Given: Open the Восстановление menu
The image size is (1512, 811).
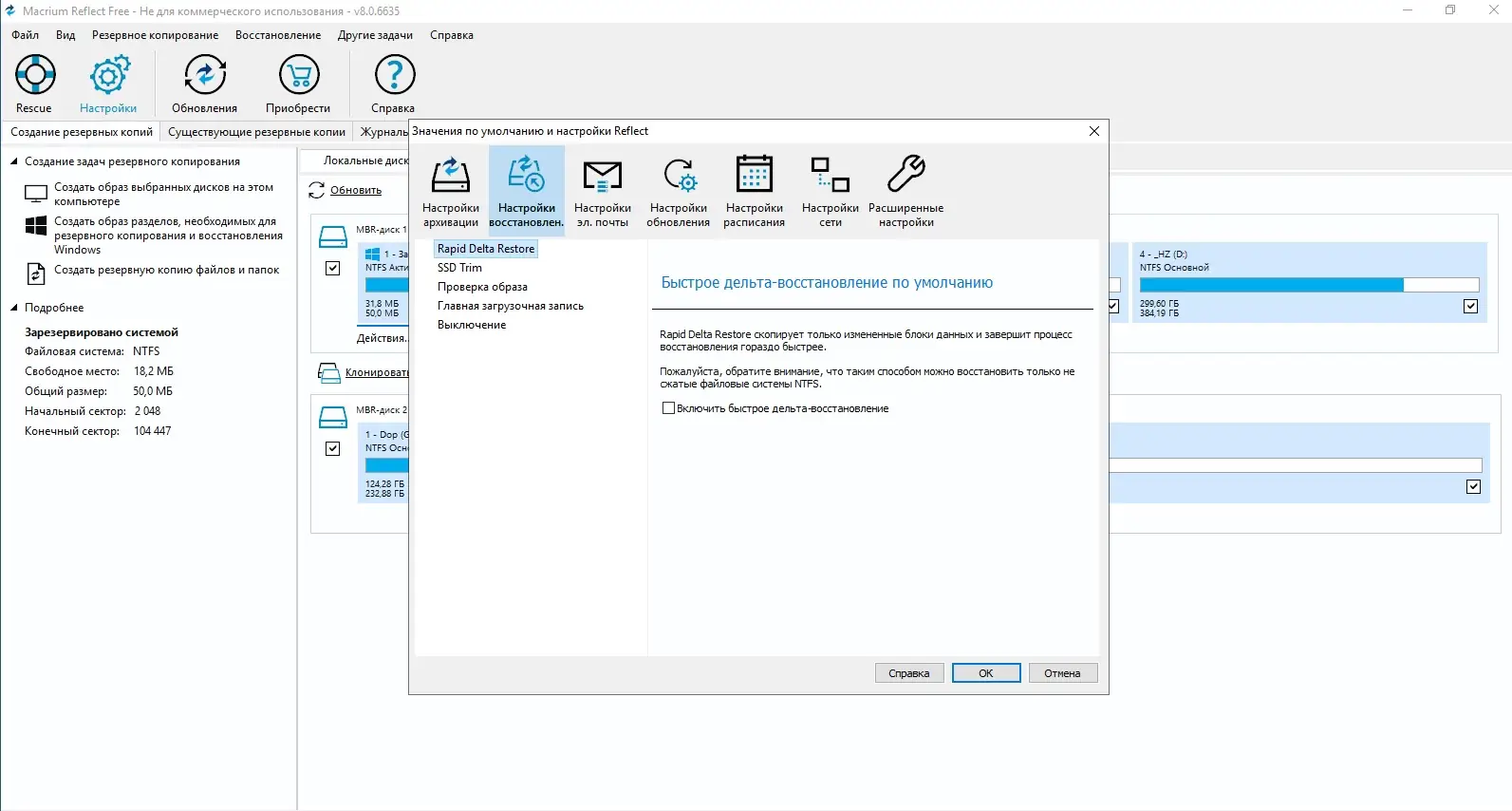Looking at the screenshot, I should coord(278,35).
